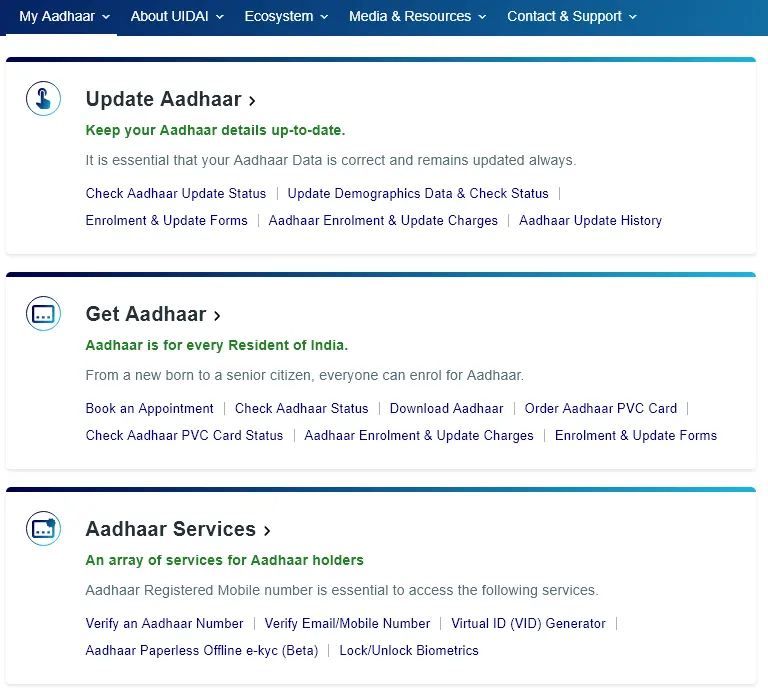Viewport: 768px width, 692px height.
Task: Click Download Aadhaar link
Action: click(446, 408)
